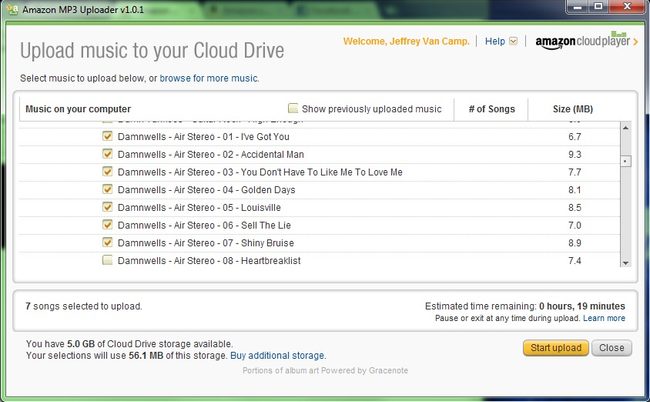Click the Music on your computer header

click(x=78, y=109)
